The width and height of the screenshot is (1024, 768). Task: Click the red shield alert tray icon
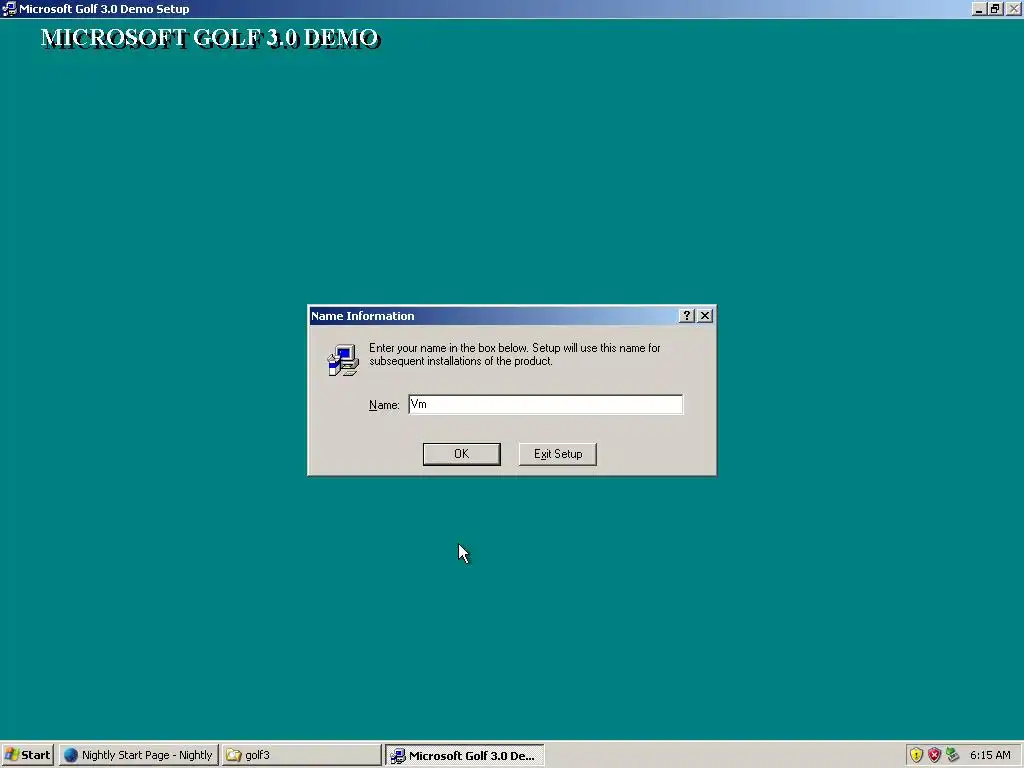coord(934,755)
